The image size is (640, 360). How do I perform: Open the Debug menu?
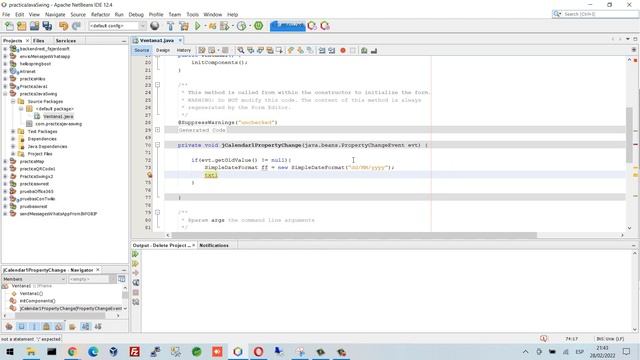(x=136, y=14)
